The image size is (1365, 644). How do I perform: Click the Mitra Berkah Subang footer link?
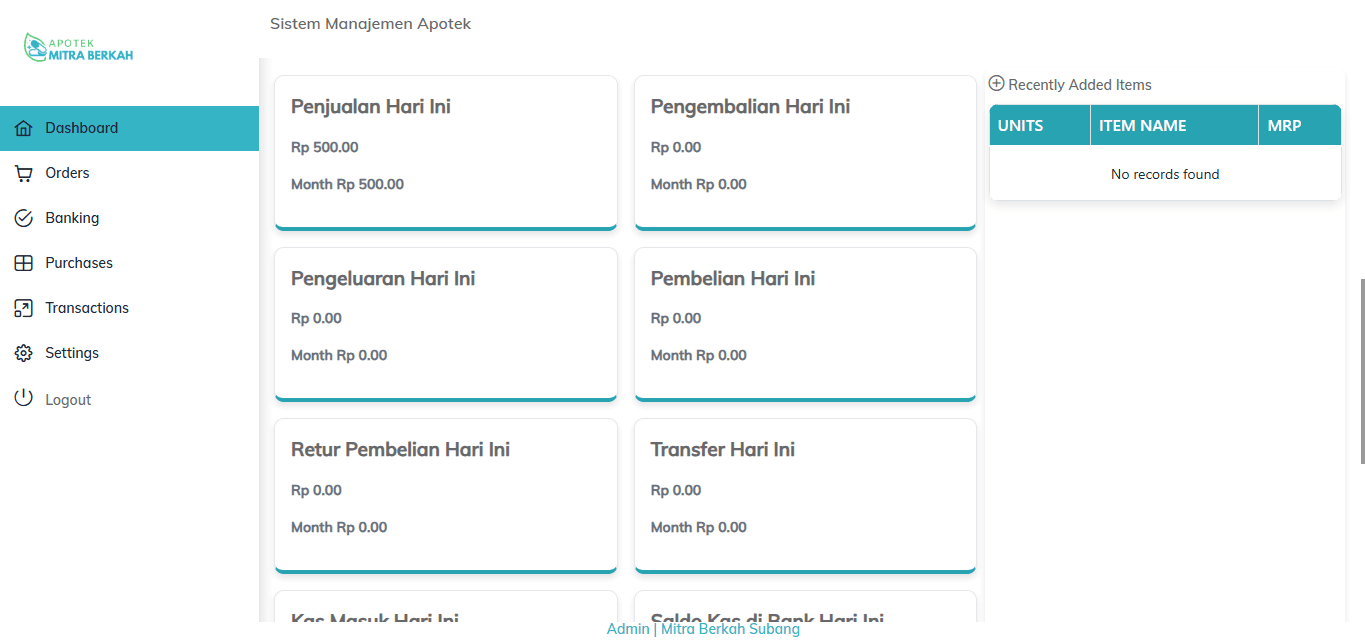pos(730,629)
